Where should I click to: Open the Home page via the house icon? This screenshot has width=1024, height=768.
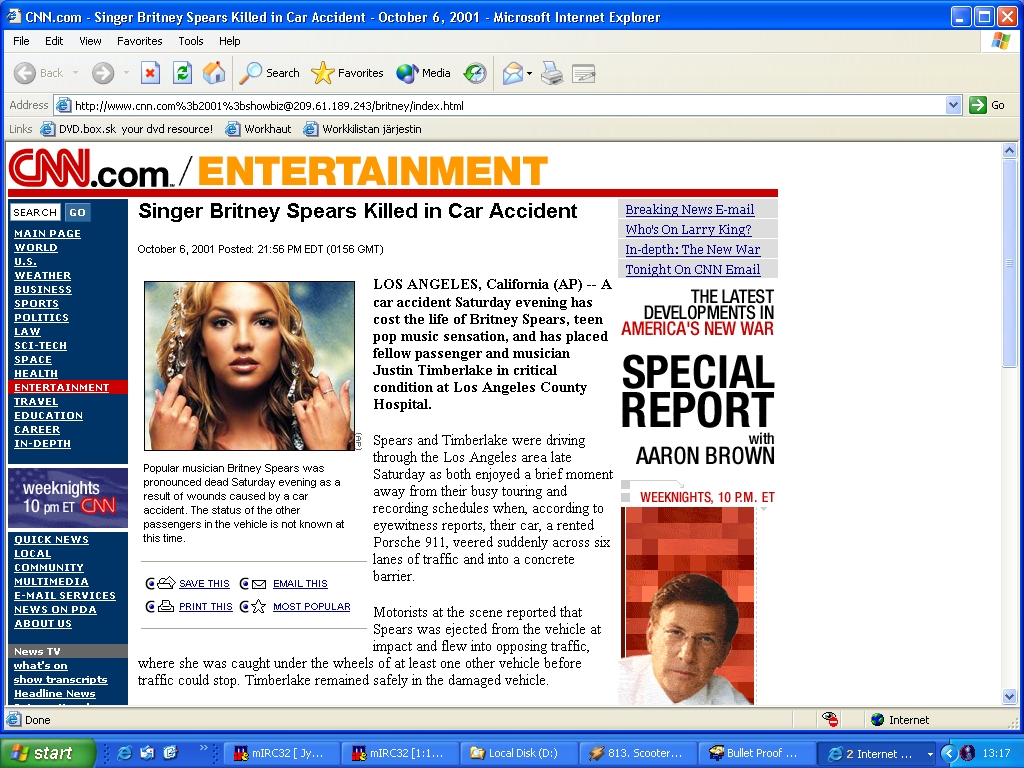(214, 73)
